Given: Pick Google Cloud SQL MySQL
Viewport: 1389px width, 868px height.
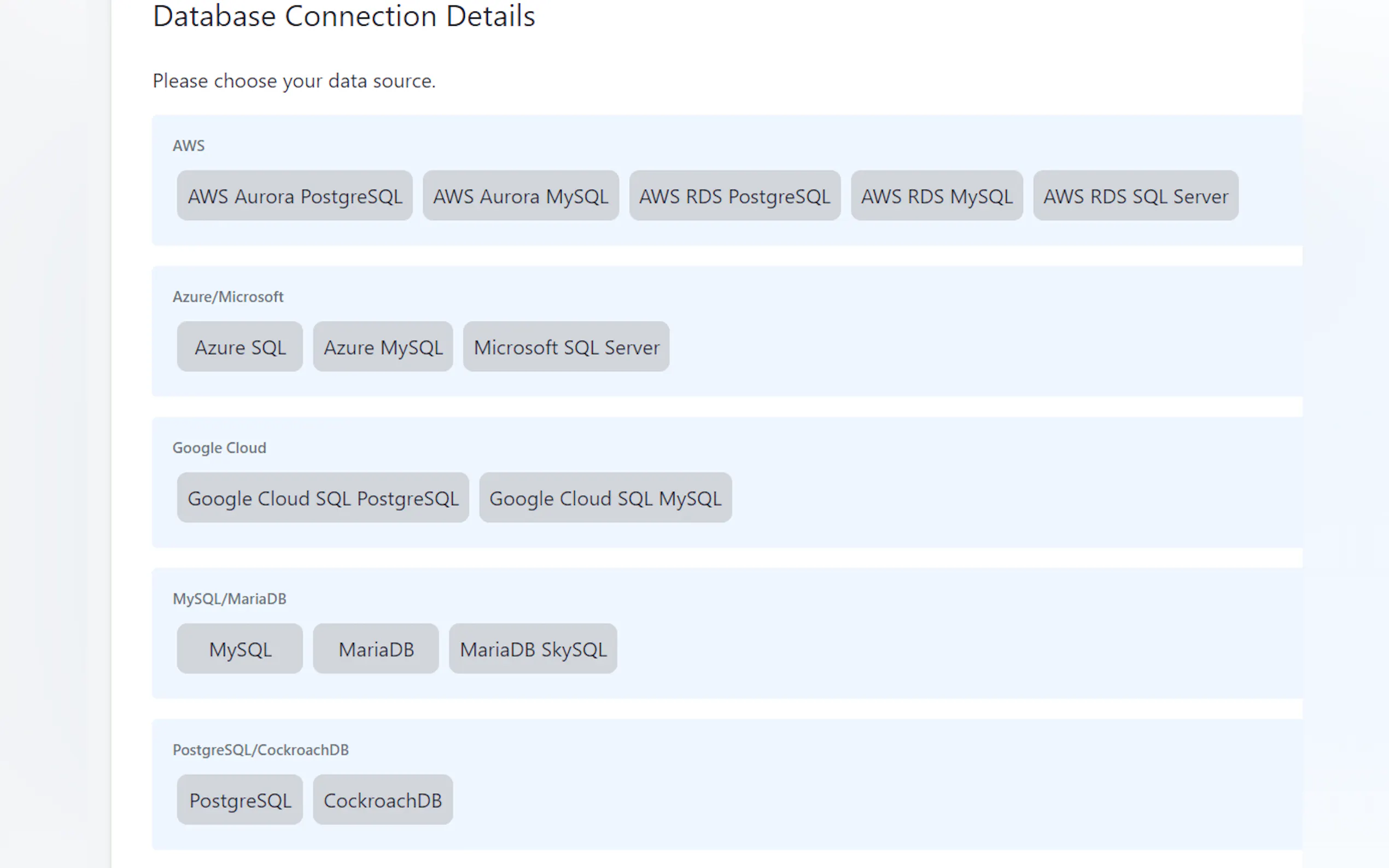Looking at the screenshot, I should pos(605,498).
